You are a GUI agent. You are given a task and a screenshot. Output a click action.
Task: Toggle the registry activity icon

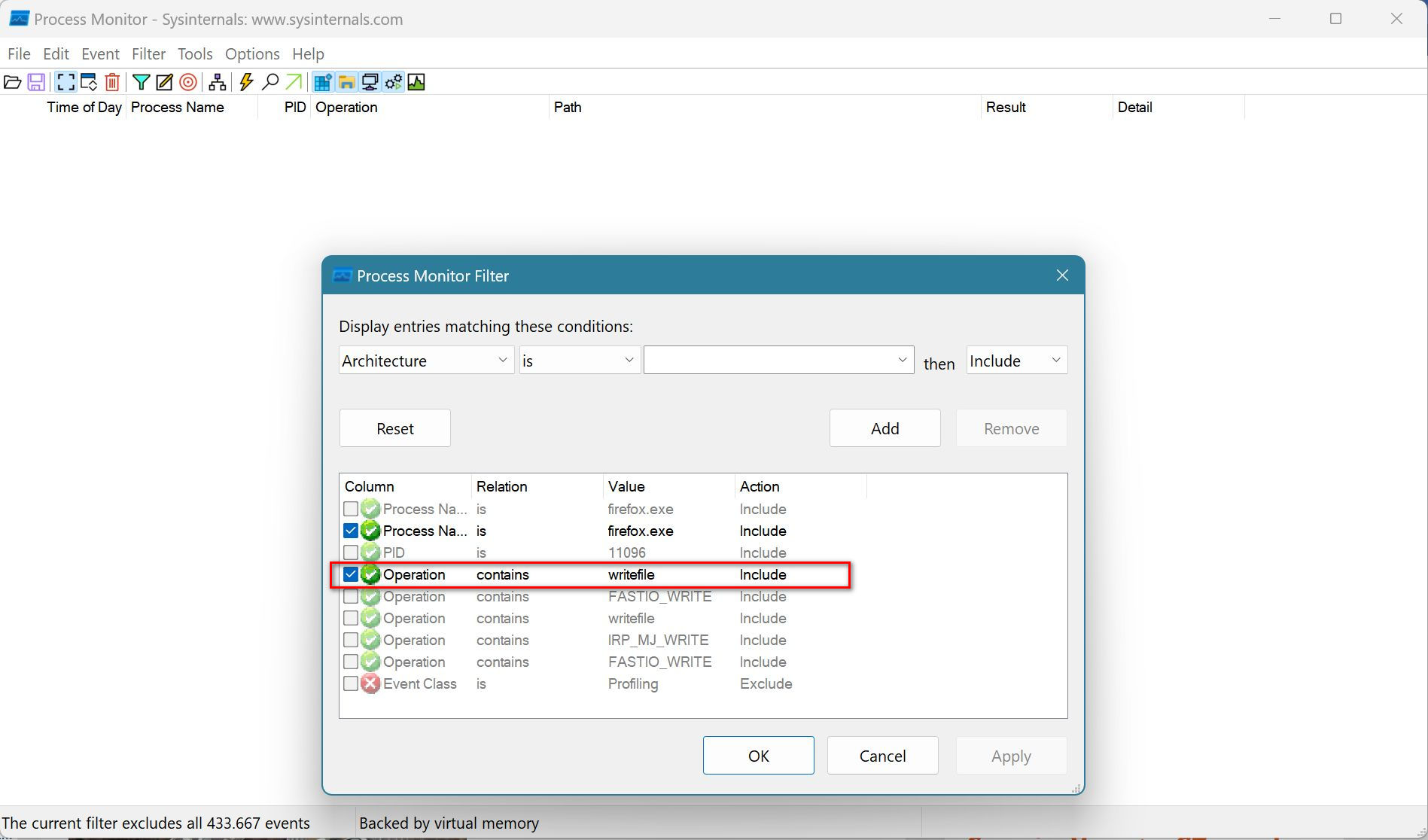pyautogui.click(x=323, y=82)
